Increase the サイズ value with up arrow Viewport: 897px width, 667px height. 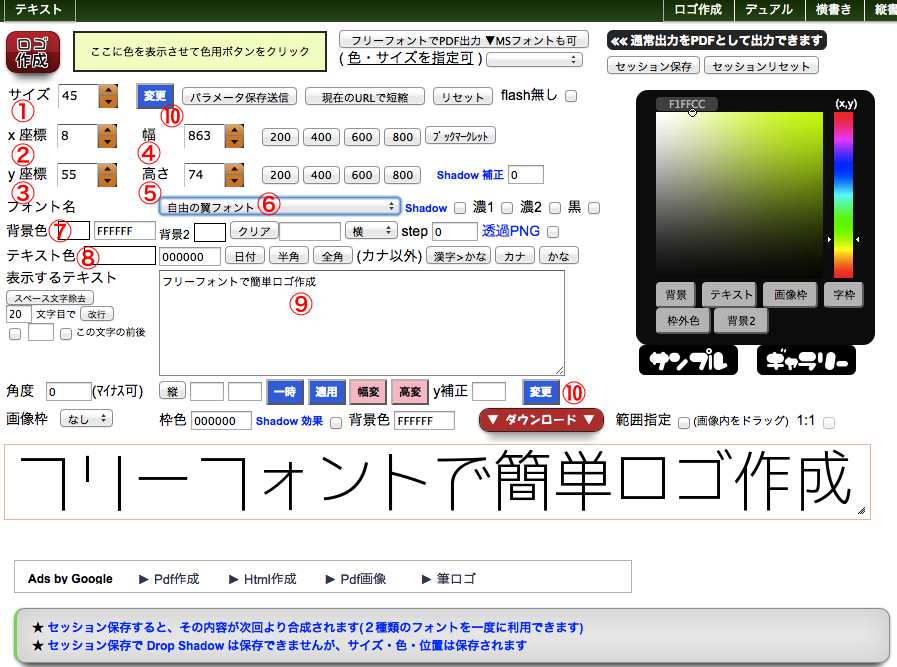pos(108,90)
